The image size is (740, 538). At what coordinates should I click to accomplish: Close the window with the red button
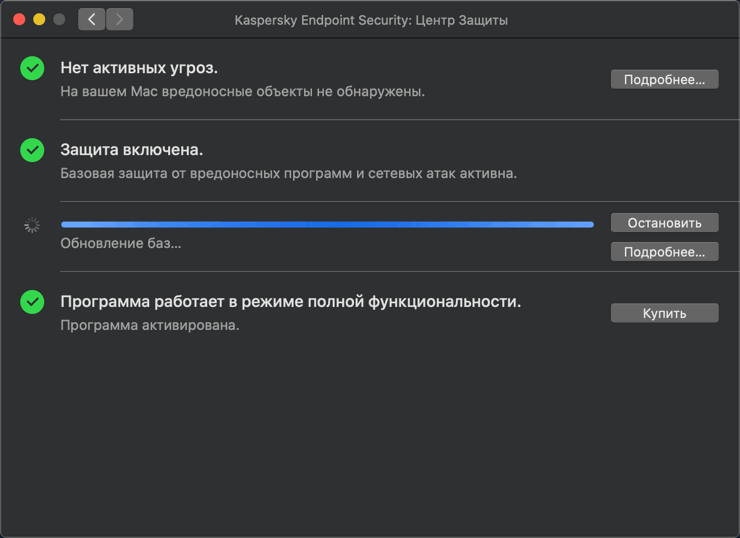[x=19, y=19]
